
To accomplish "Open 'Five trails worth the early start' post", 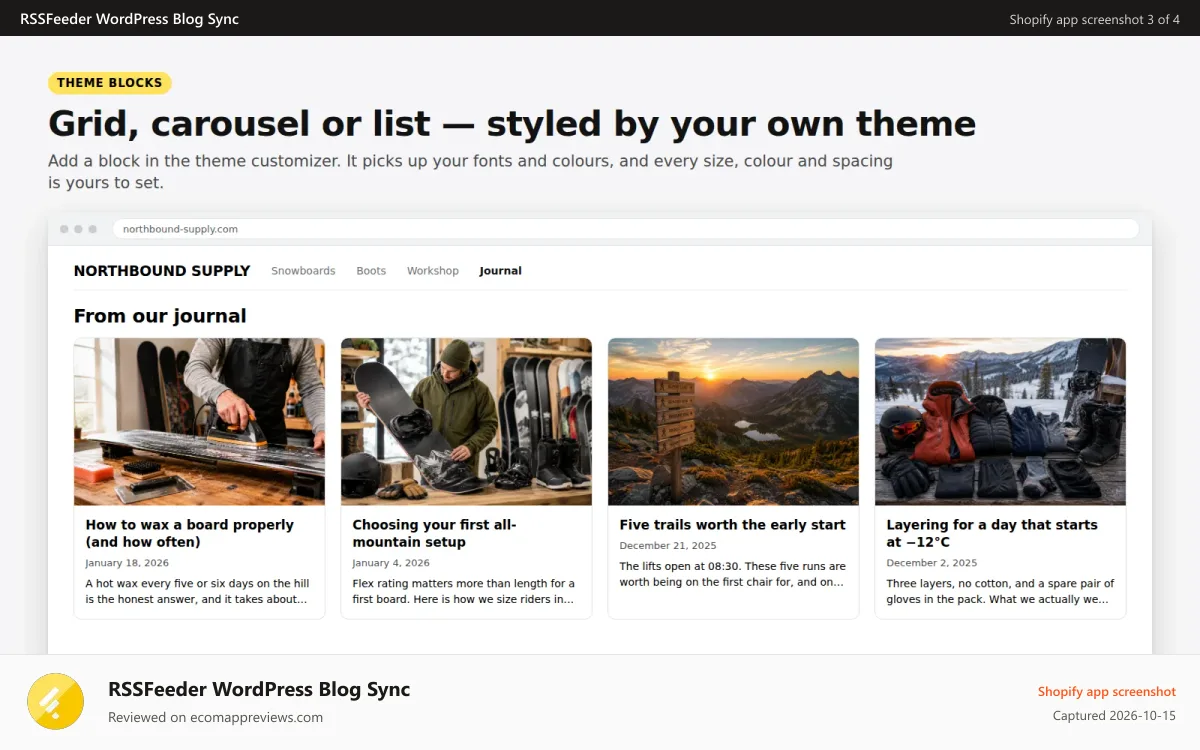I will pos(732,524).
